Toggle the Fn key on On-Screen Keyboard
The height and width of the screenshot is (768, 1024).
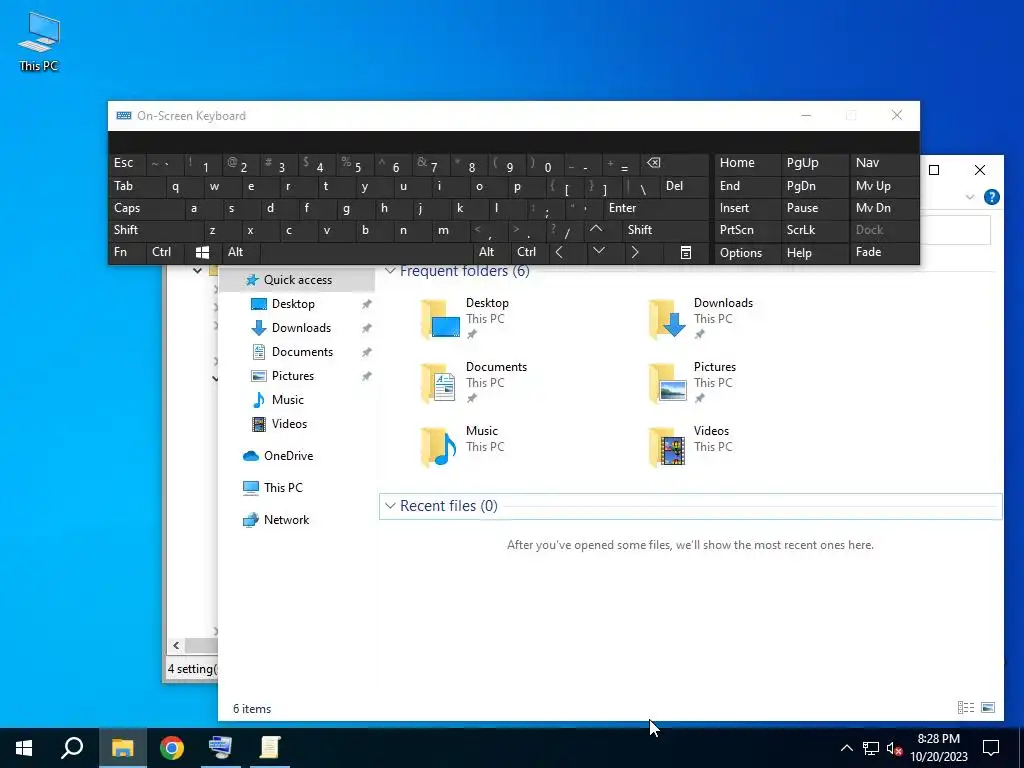(x=127, y=253)
